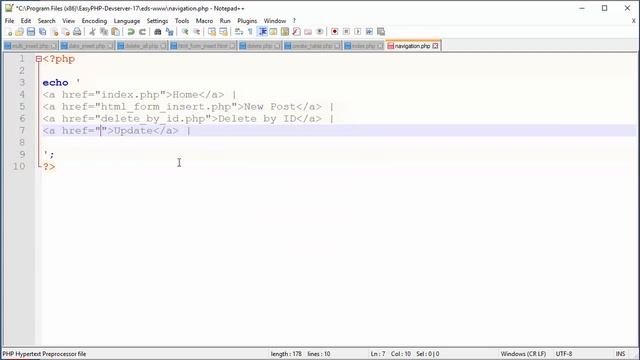Viewport: 640px width, 360px height.
Task: Create a new file from the toolbar
Action: (9, 32)
